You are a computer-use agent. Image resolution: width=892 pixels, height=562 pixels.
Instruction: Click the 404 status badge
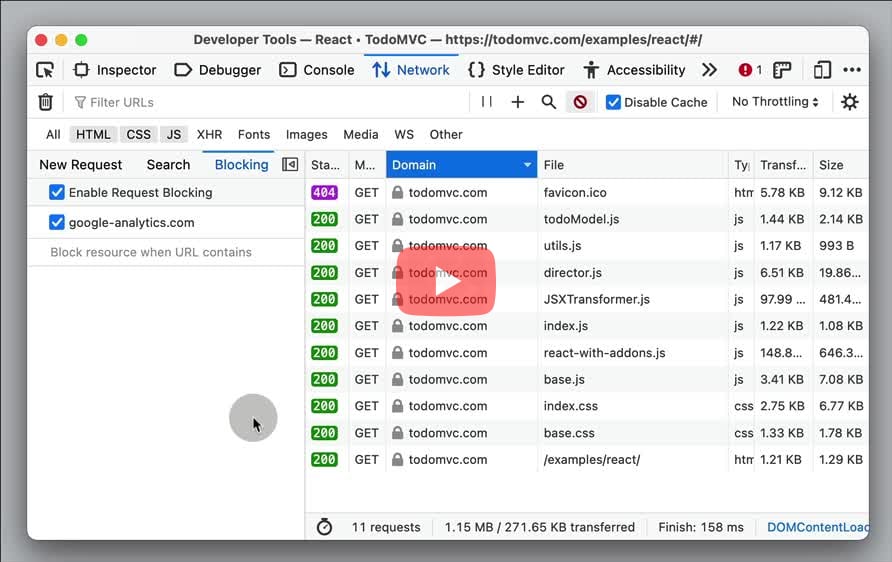[324, 192]
